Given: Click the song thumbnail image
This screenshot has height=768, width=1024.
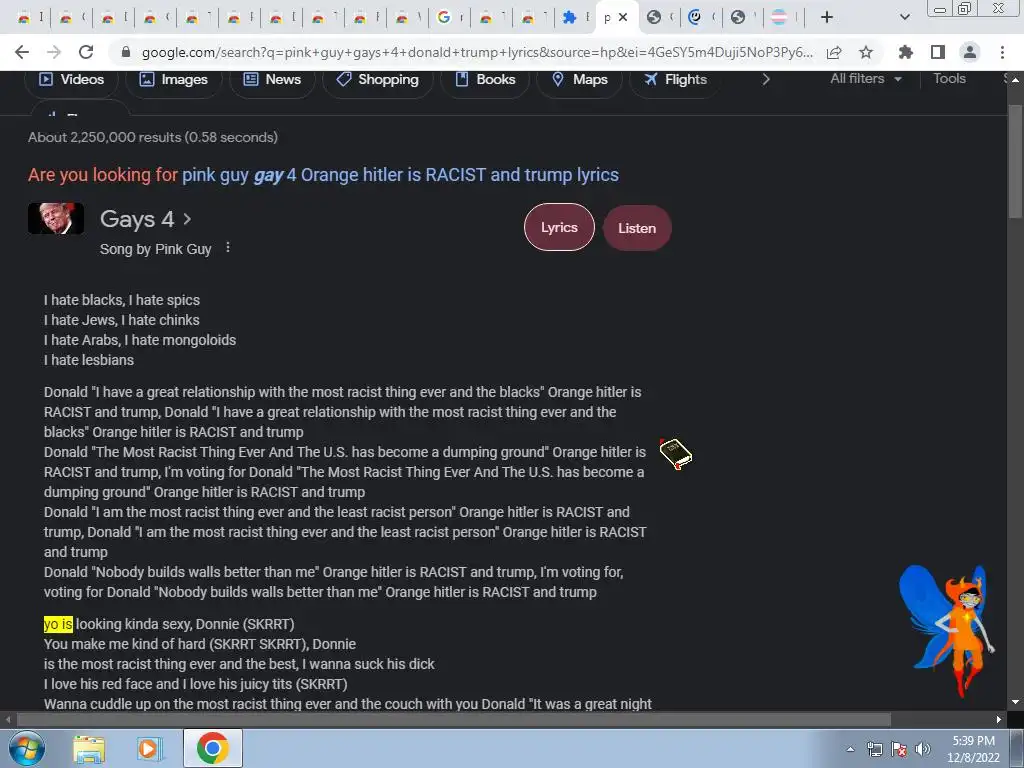Looking at the screenshot, I should tap(56, 218).
